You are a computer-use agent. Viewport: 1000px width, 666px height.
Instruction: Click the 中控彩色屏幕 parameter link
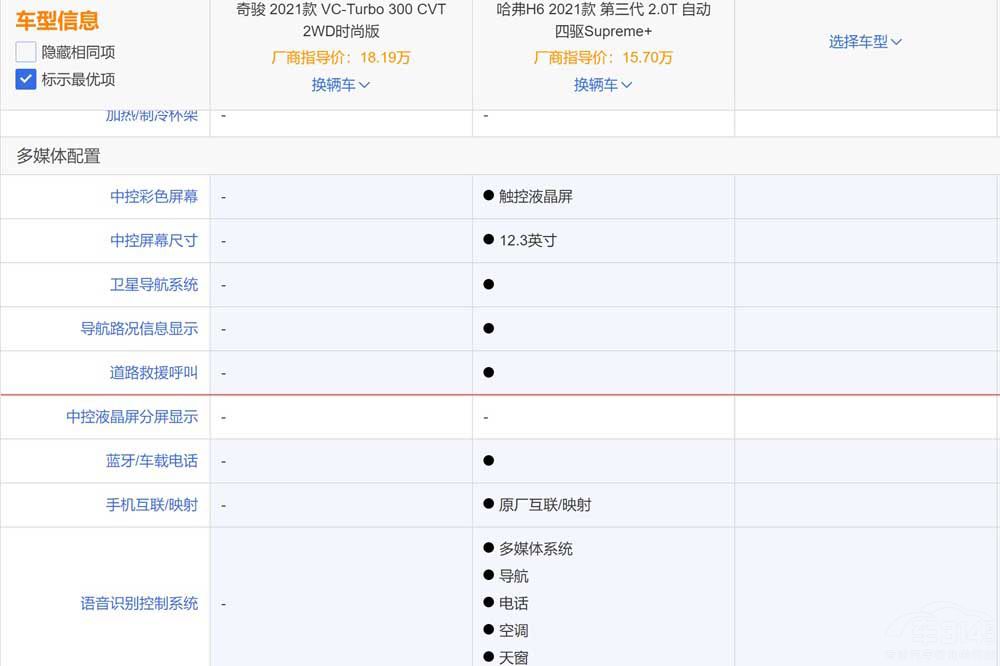(x=154, y=197)
